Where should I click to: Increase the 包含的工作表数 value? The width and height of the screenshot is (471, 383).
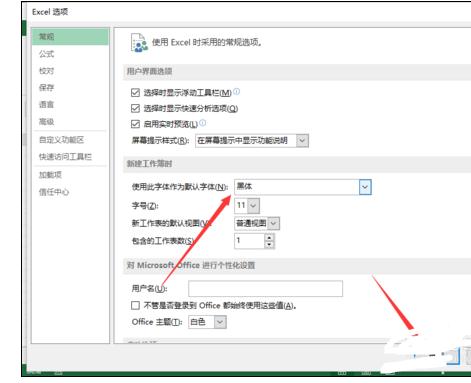coord(269,237)
